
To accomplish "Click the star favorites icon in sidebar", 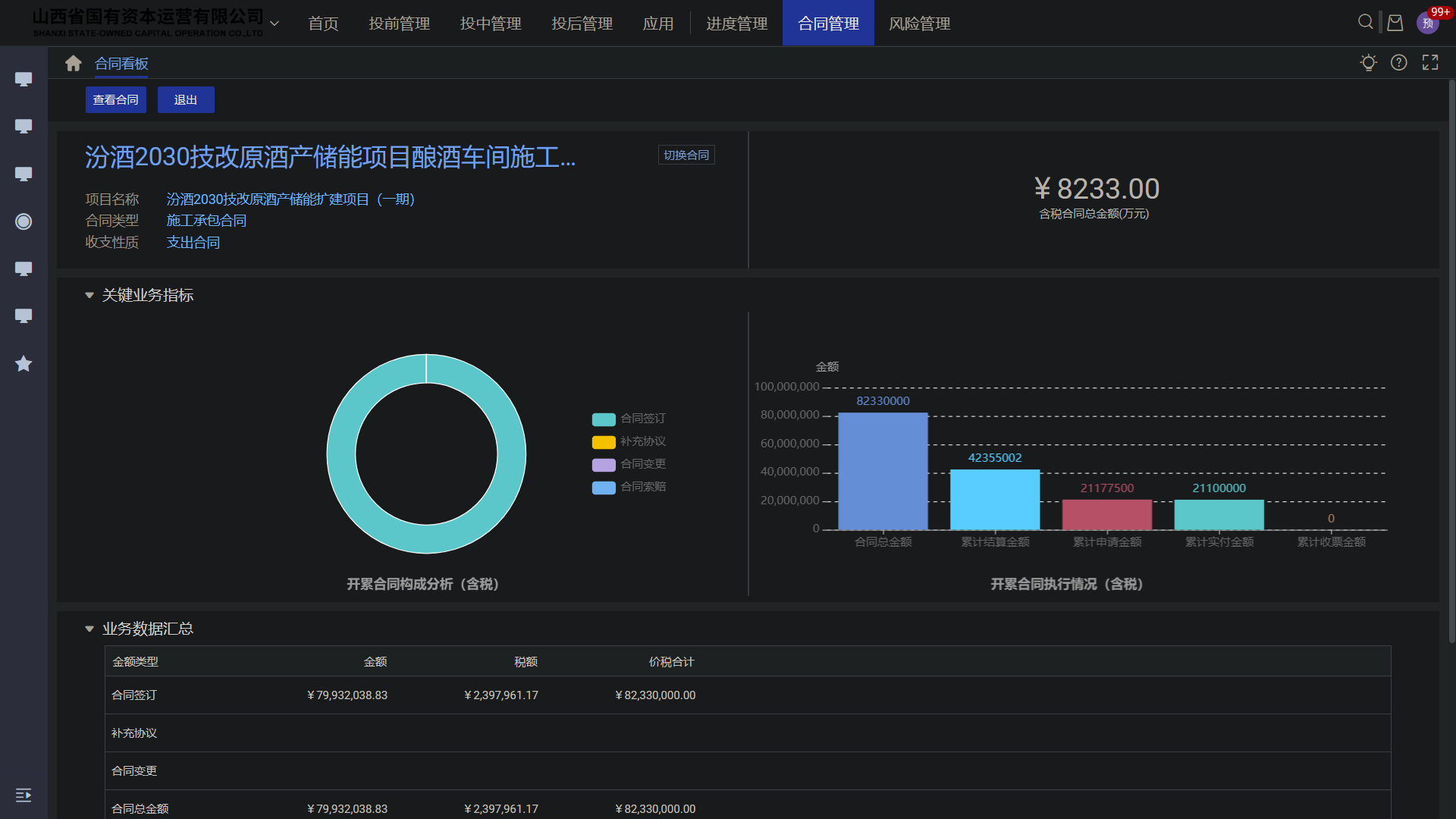I will pos(24,364).
